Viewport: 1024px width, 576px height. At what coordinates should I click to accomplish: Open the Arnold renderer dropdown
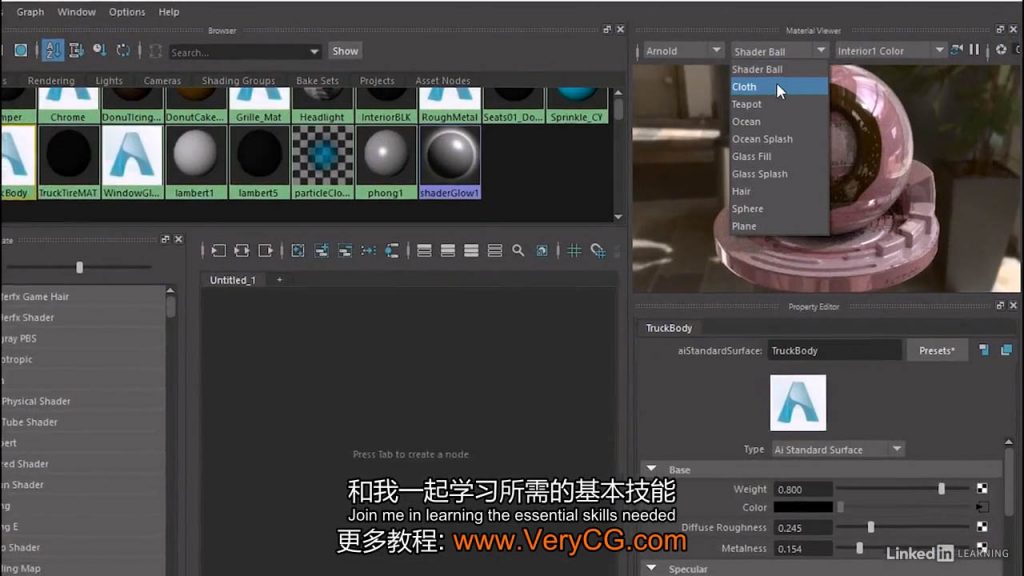click(x=682, y=50)
